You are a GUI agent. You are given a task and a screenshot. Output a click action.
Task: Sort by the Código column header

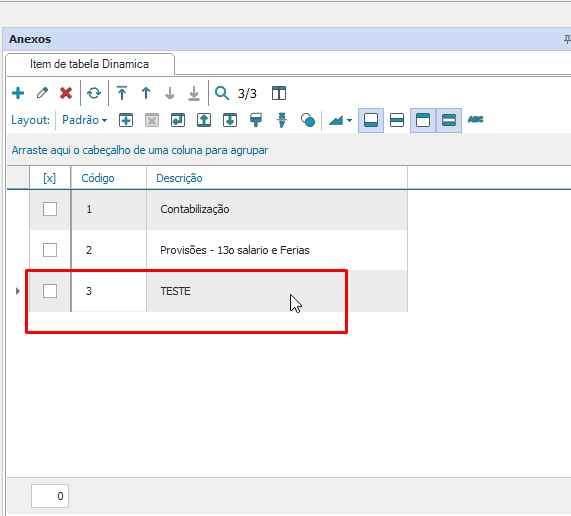click(109, 178)
